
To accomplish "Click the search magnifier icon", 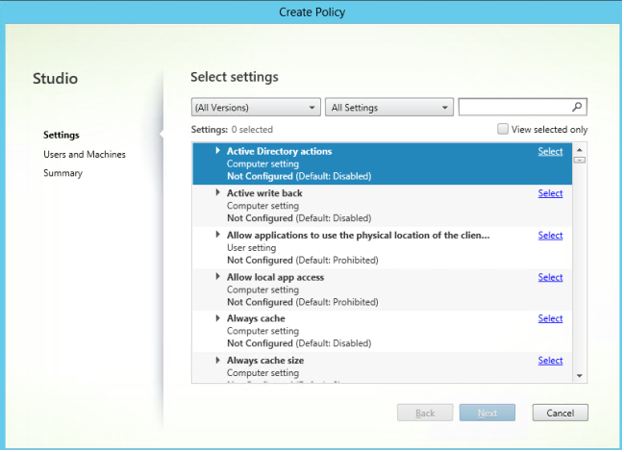I will click(577, 107).
